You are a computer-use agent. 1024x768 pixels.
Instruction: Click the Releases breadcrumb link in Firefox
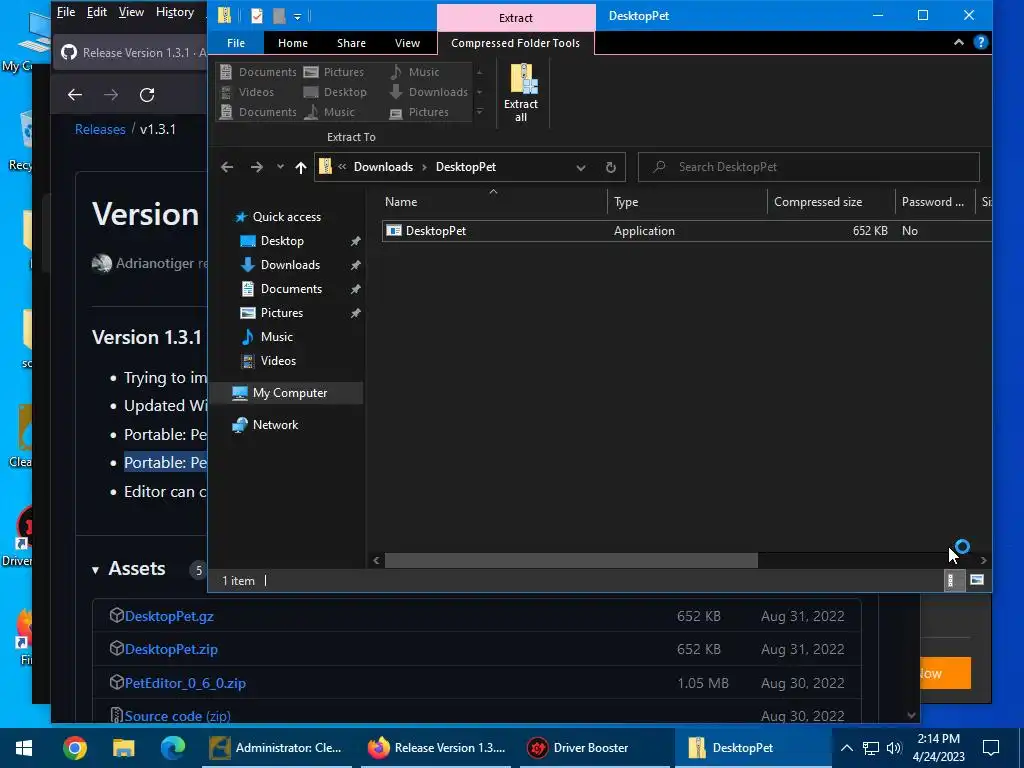[x=100, y=129]
